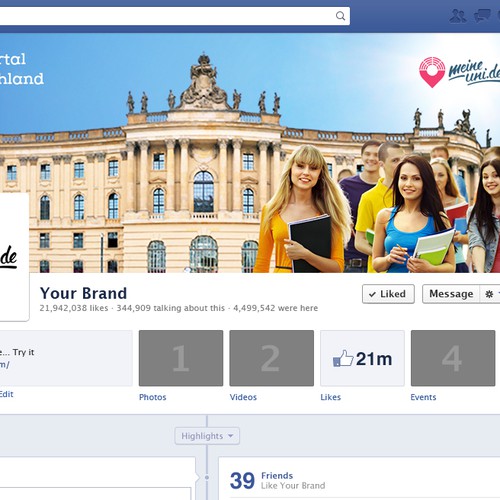Click the Your Brand page title
Viewport: 500px width, 500px height.
(x=83, y=293)
